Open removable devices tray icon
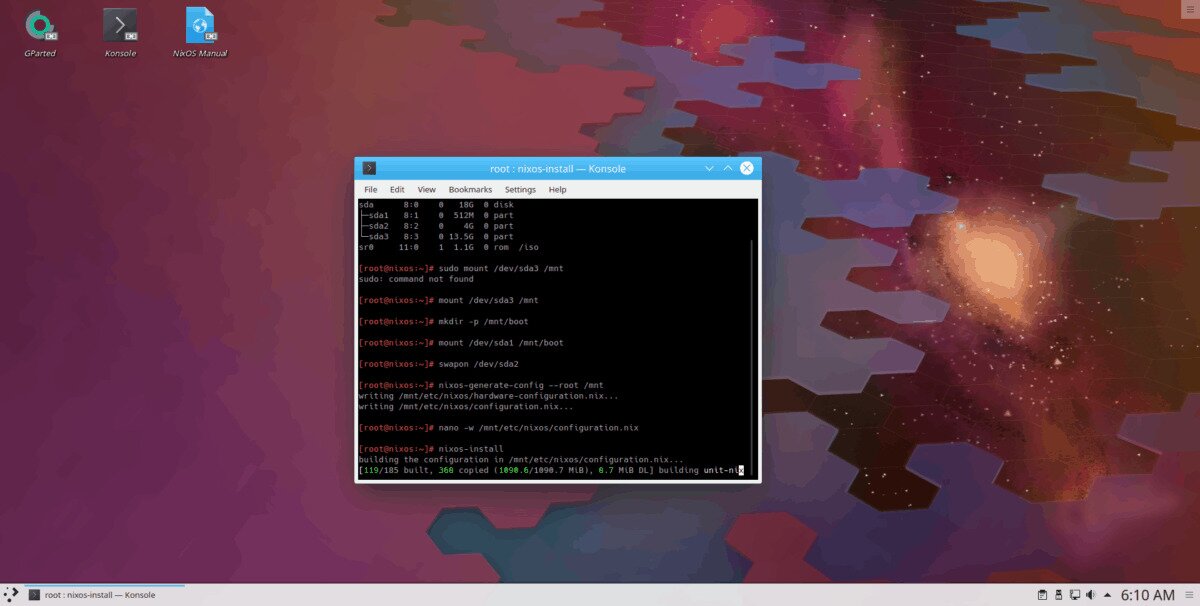The height and width of the screenshot is (606, 1200). 1058,595
